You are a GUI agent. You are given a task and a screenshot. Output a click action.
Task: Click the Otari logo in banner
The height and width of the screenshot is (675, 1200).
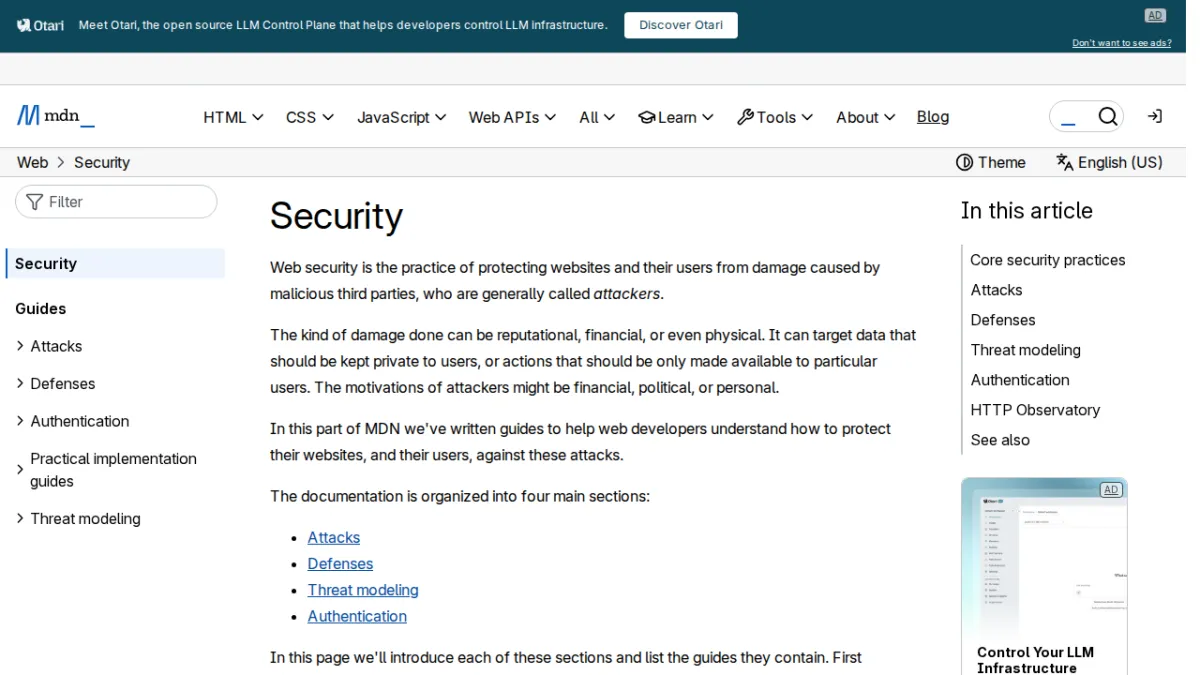tap(40, 25)
